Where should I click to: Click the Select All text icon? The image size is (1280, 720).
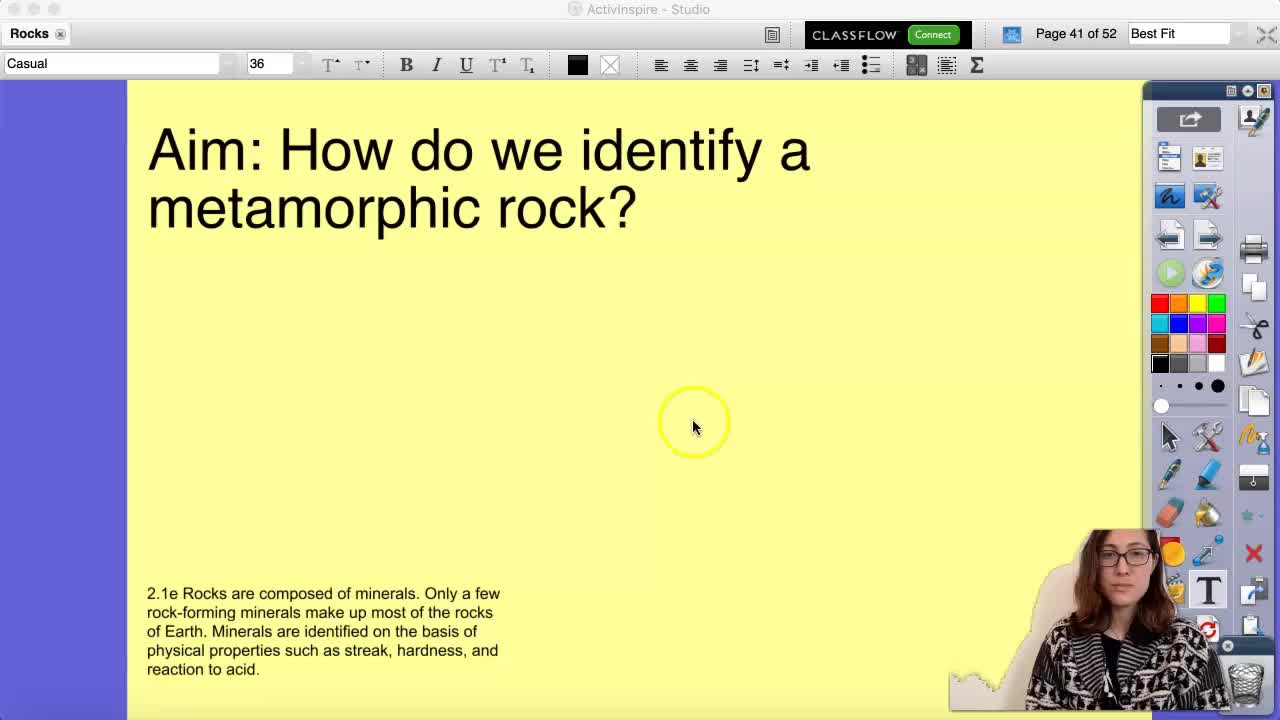[x=947, y=65]
